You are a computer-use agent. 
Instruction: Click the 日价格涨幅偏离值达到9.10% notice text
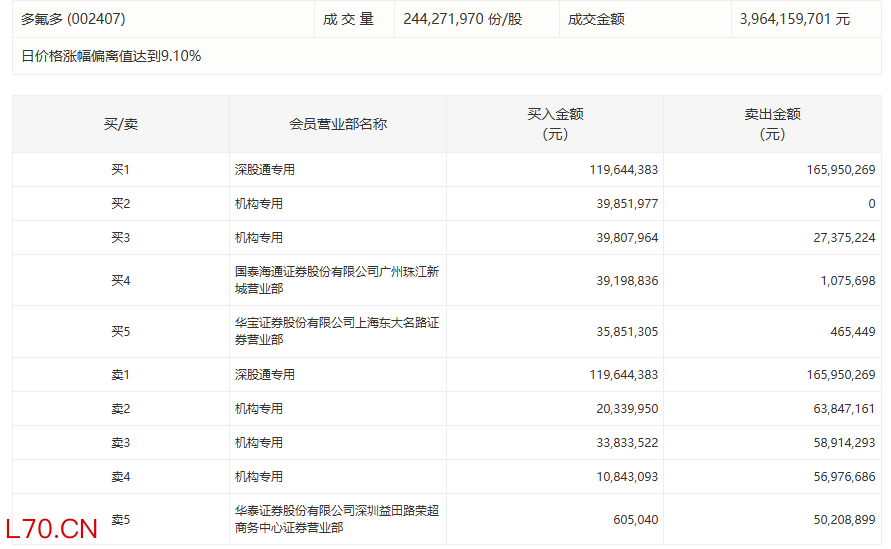tap(111, 56)
